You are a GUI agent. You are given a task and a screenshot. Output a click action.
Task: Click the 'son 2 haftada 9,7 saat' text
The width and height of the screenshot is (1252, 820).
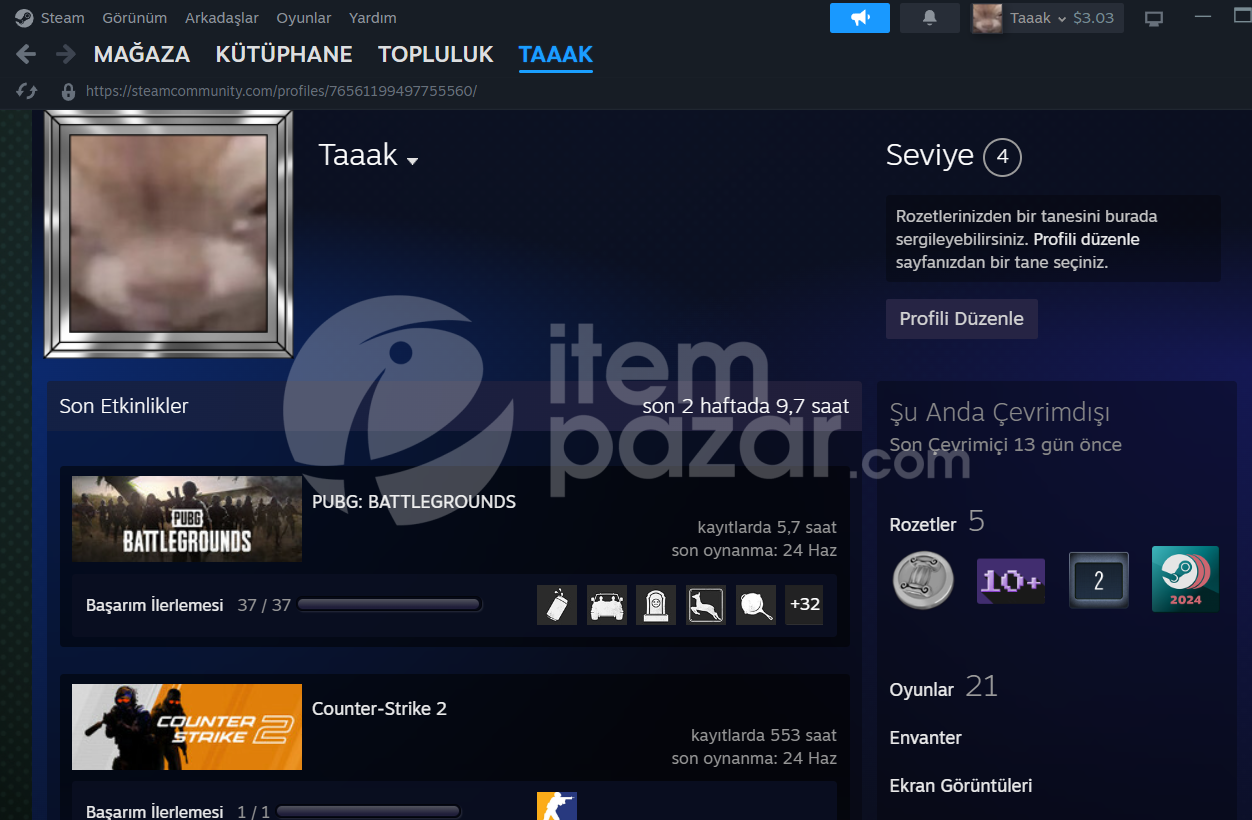click(x=746, y=406)
